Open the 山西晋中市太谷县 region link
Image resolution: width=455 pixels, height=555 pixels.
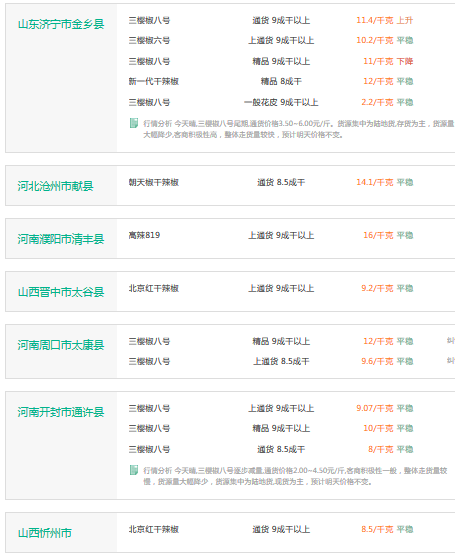[x=61, y=292]
